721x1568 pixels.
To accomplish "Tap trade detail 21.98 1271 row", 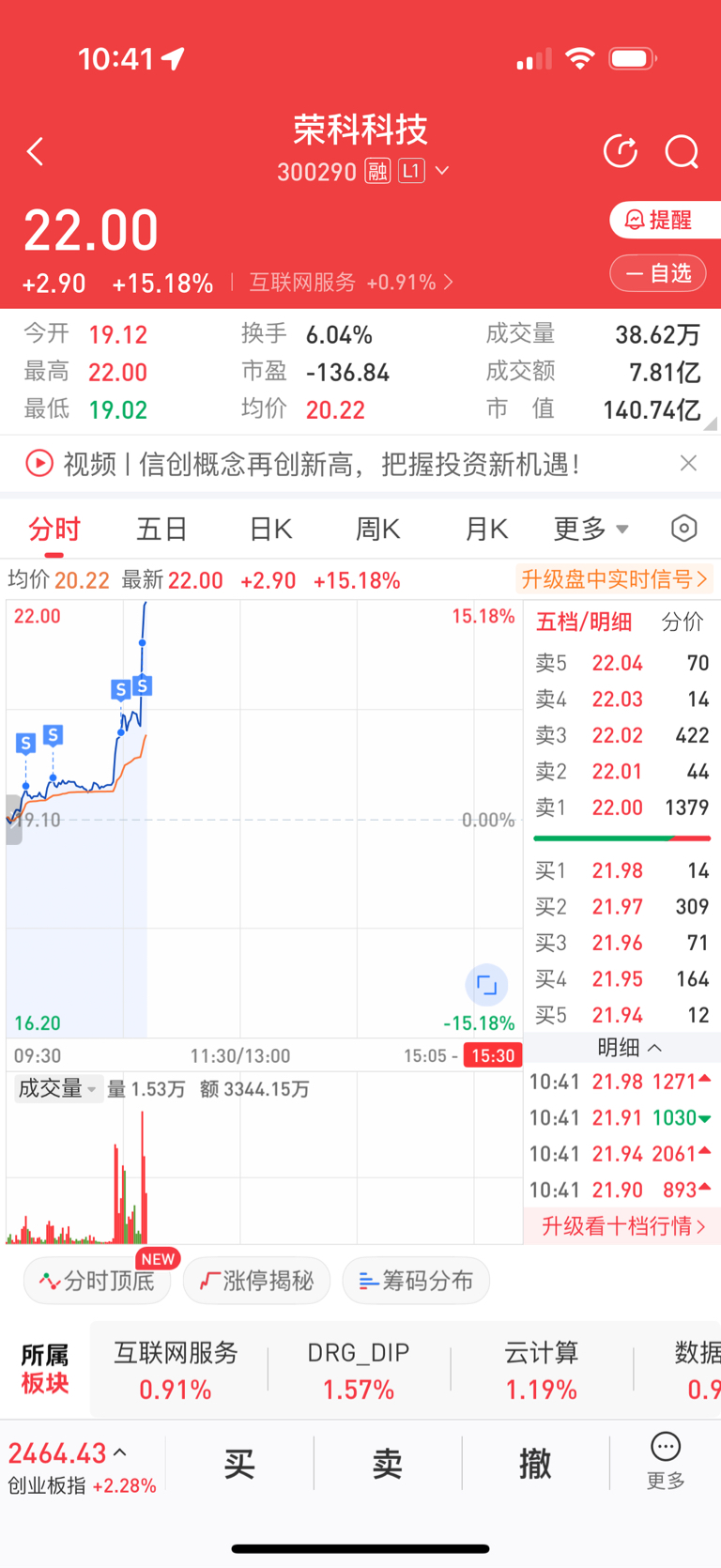I will [x=621, y=1082].
